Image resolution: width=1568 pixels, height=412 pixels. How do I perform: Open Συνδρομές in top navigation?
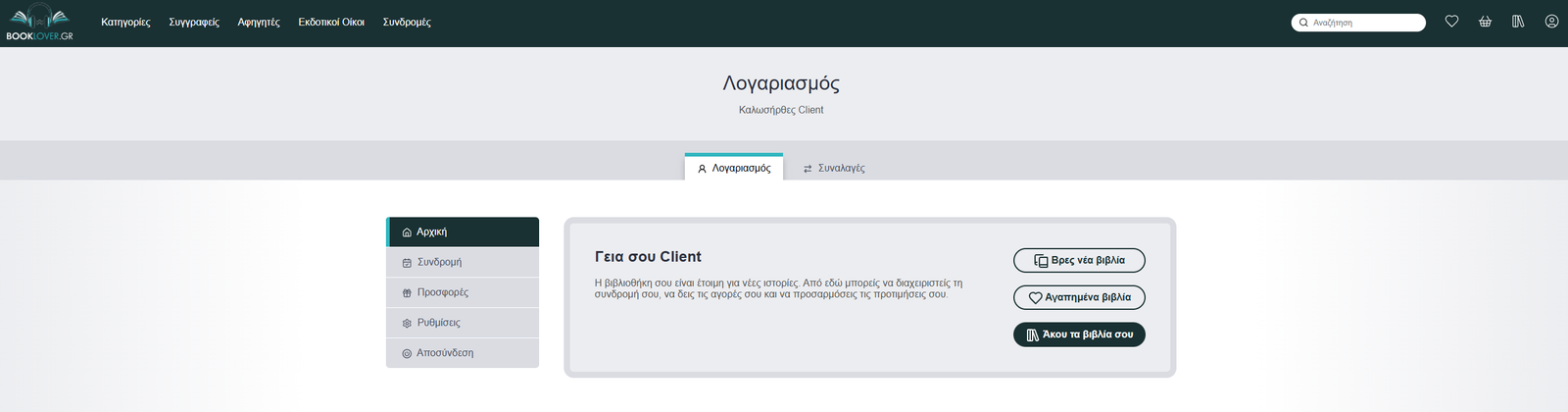coord(407,22)
